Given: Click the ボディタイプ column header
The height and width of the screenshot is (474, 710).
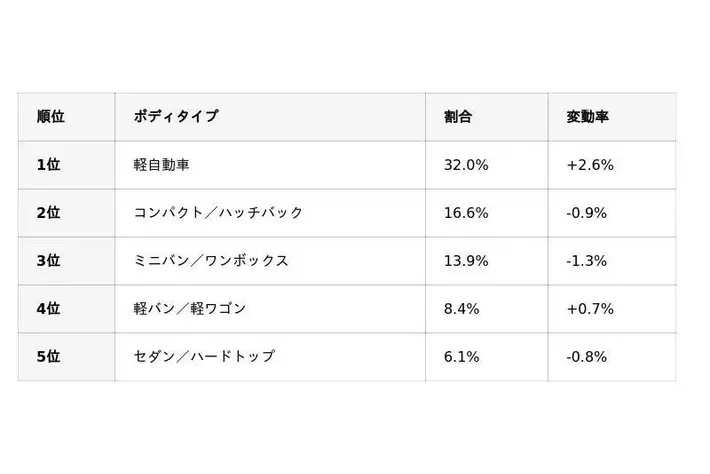Looking at the screenshot, I should click(x=176, y=117).
